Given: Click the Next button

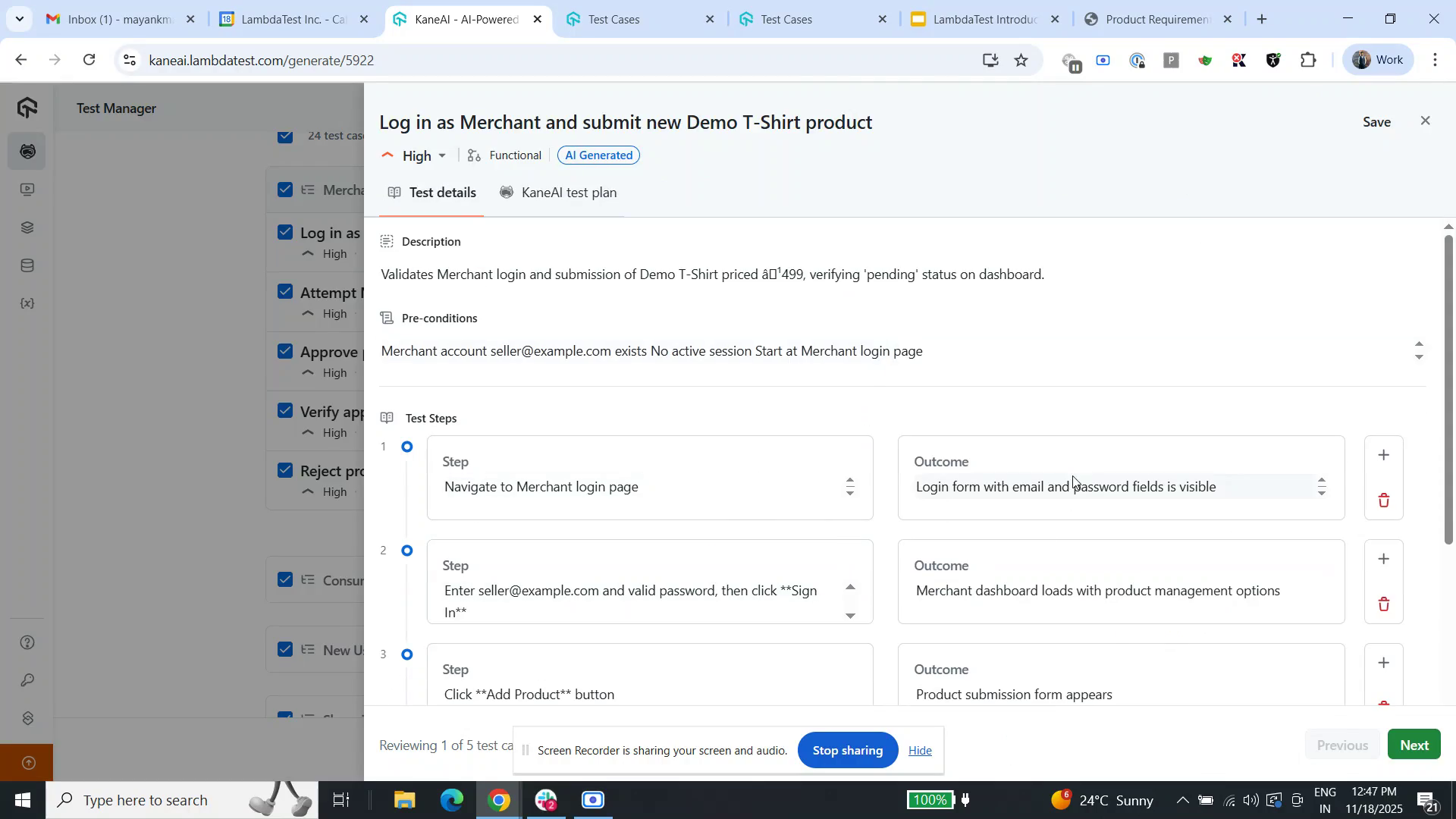Looking at the screenshot, I should (1413, 744).
